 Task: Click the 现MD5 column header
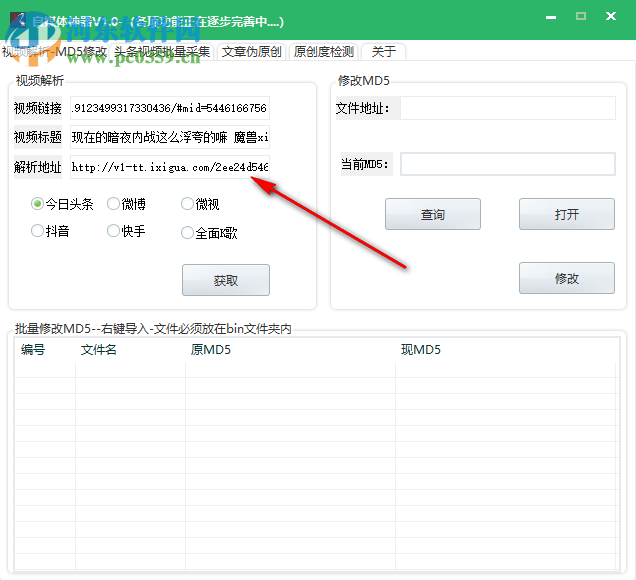[507, 350]
